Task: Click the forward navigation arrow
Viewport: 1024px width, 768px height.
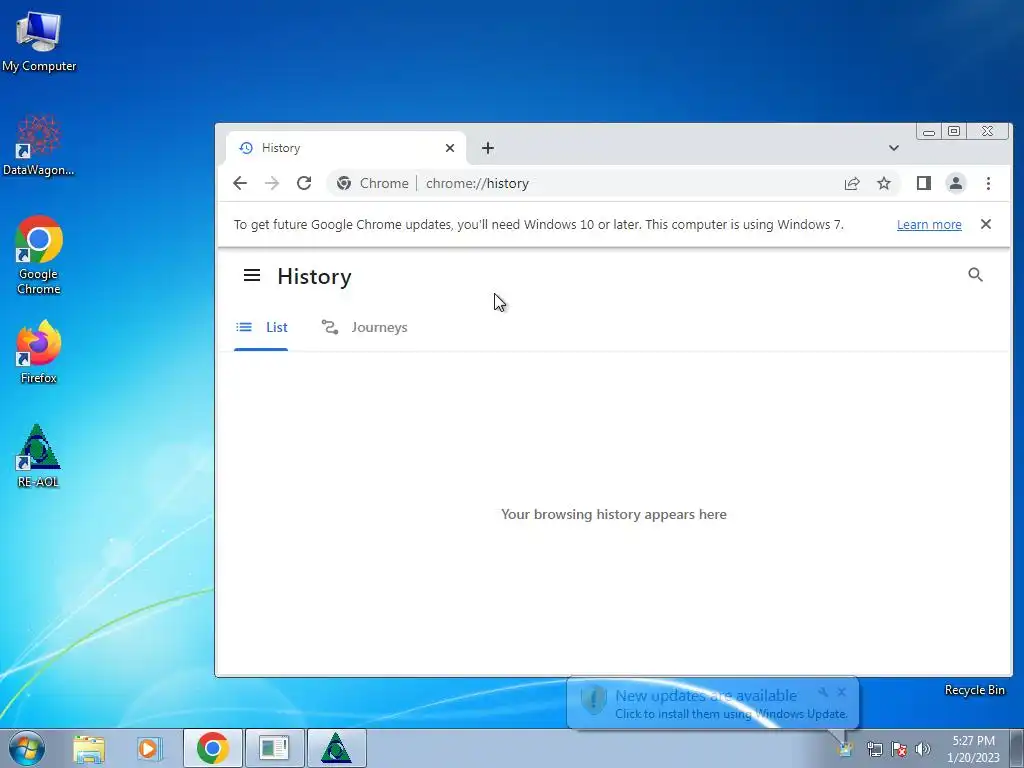Action: click(272, 184)
